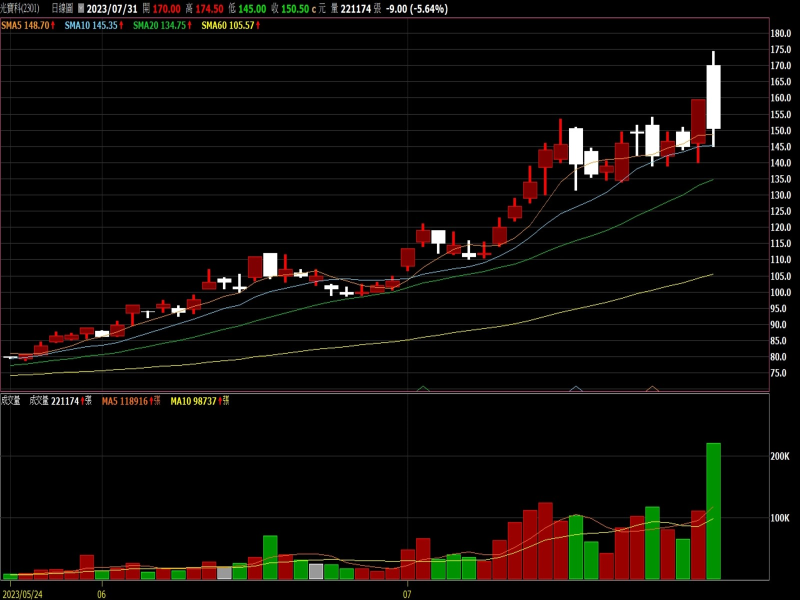Select the MA10 98737 volume average label
Viewport: 800px width, 600px height.
[195, 401]
